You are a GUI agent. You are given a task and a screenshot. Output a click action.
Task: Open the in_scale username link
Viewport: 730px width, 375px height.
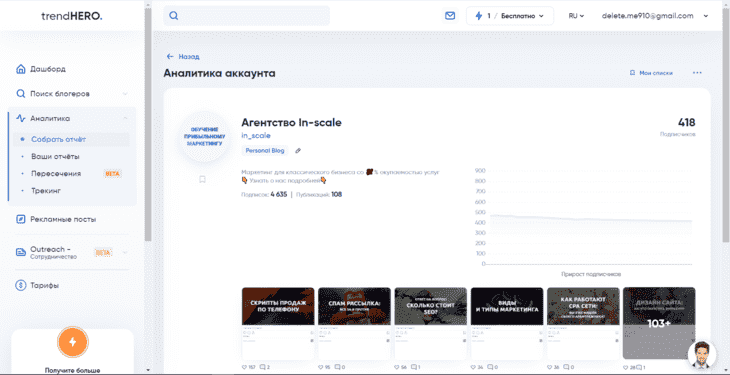[x=256, y=136]
